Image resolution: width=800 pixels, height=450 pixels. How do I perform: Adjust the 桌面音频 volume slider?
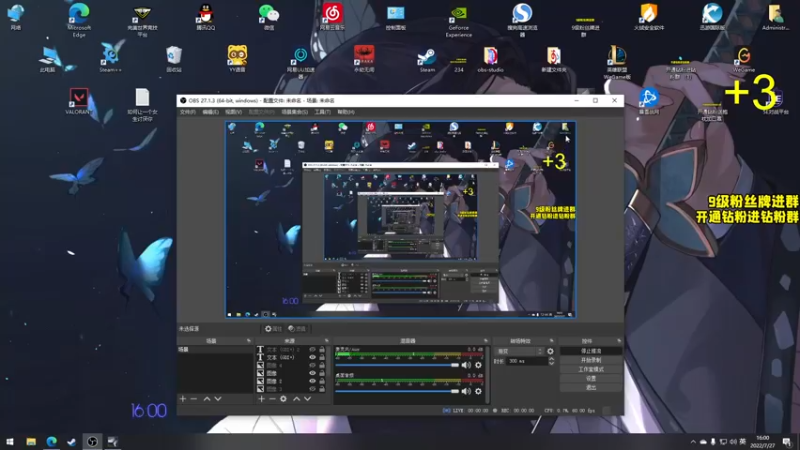[x=397, y=391]
